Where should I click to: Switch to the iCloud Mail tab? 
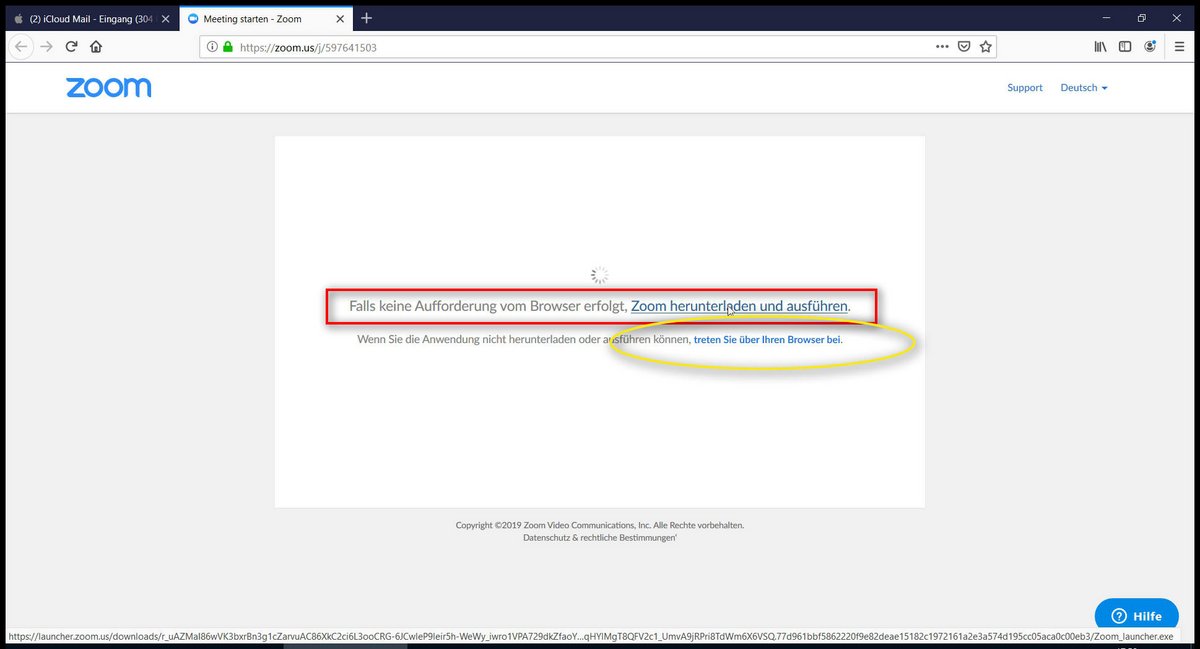pos(91,18)
